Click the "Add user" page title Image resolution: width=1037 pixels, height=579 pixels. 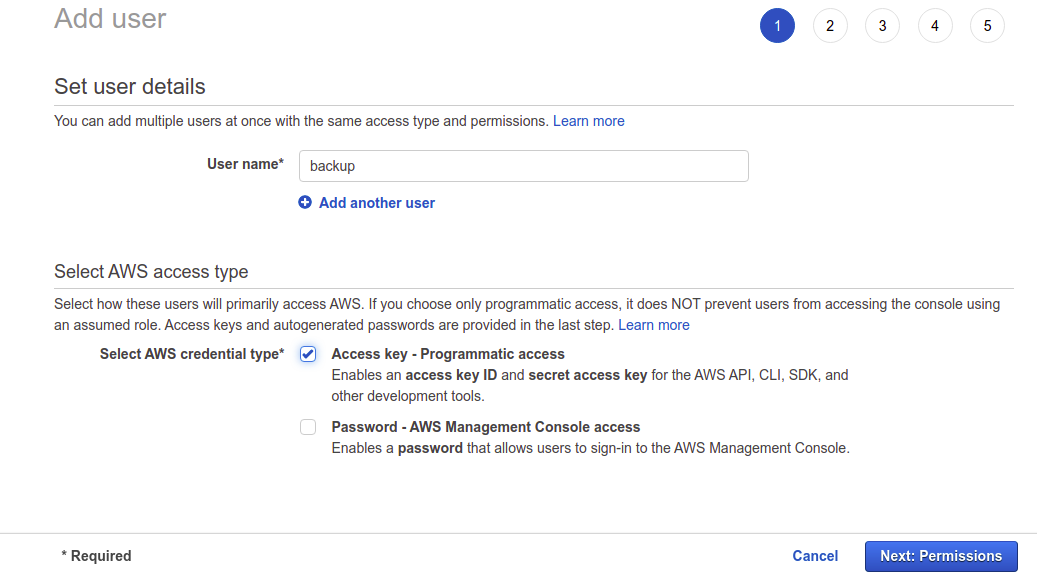110,18
